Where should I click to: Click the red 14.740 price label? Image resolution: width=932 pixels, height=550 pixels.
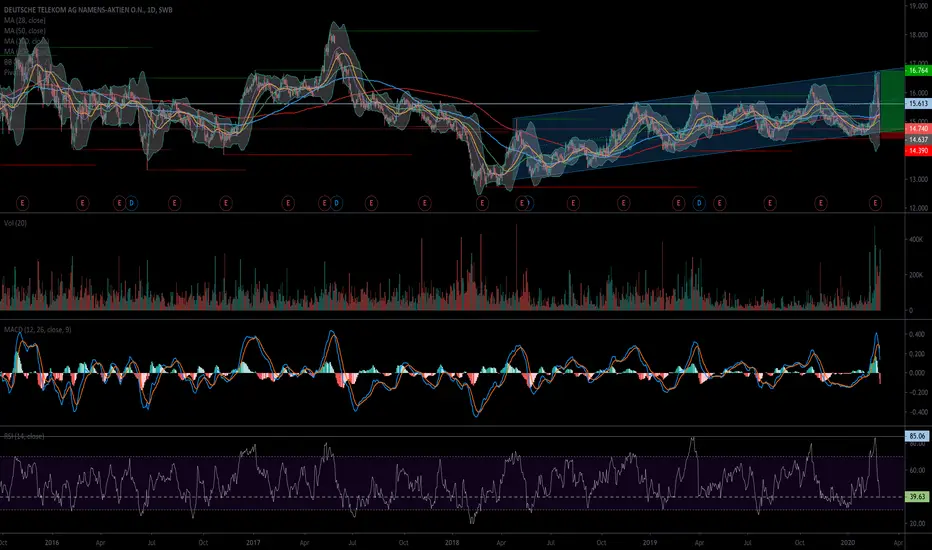[918, 128]
